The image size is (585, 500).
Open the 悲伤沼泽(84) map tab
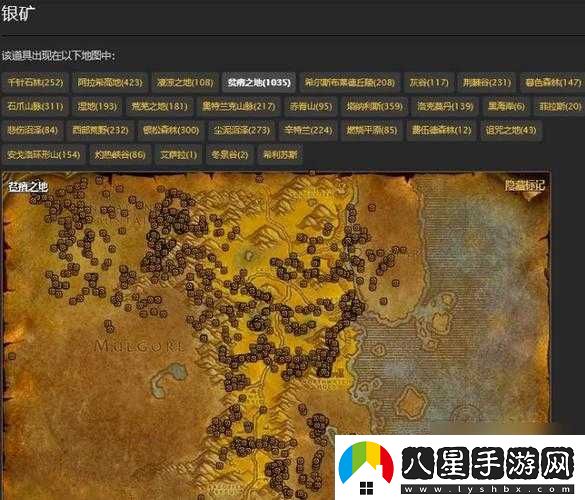(x=33, y=130)
